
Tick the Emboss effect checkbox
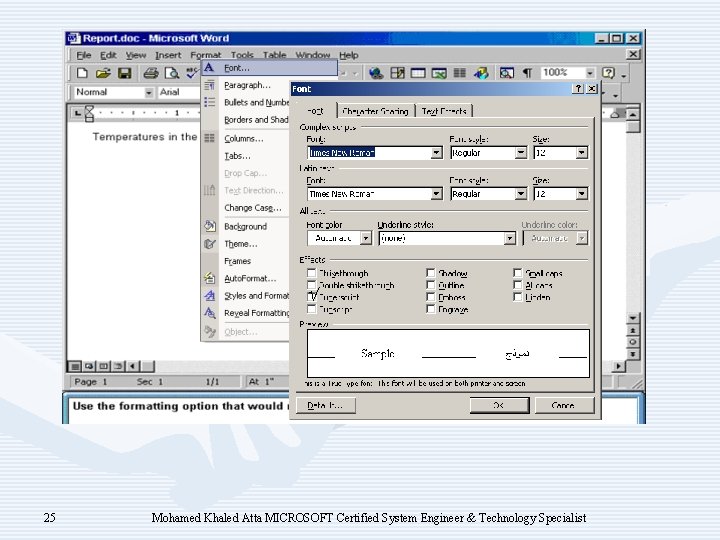pyautogui.click(x=431, y=297)
